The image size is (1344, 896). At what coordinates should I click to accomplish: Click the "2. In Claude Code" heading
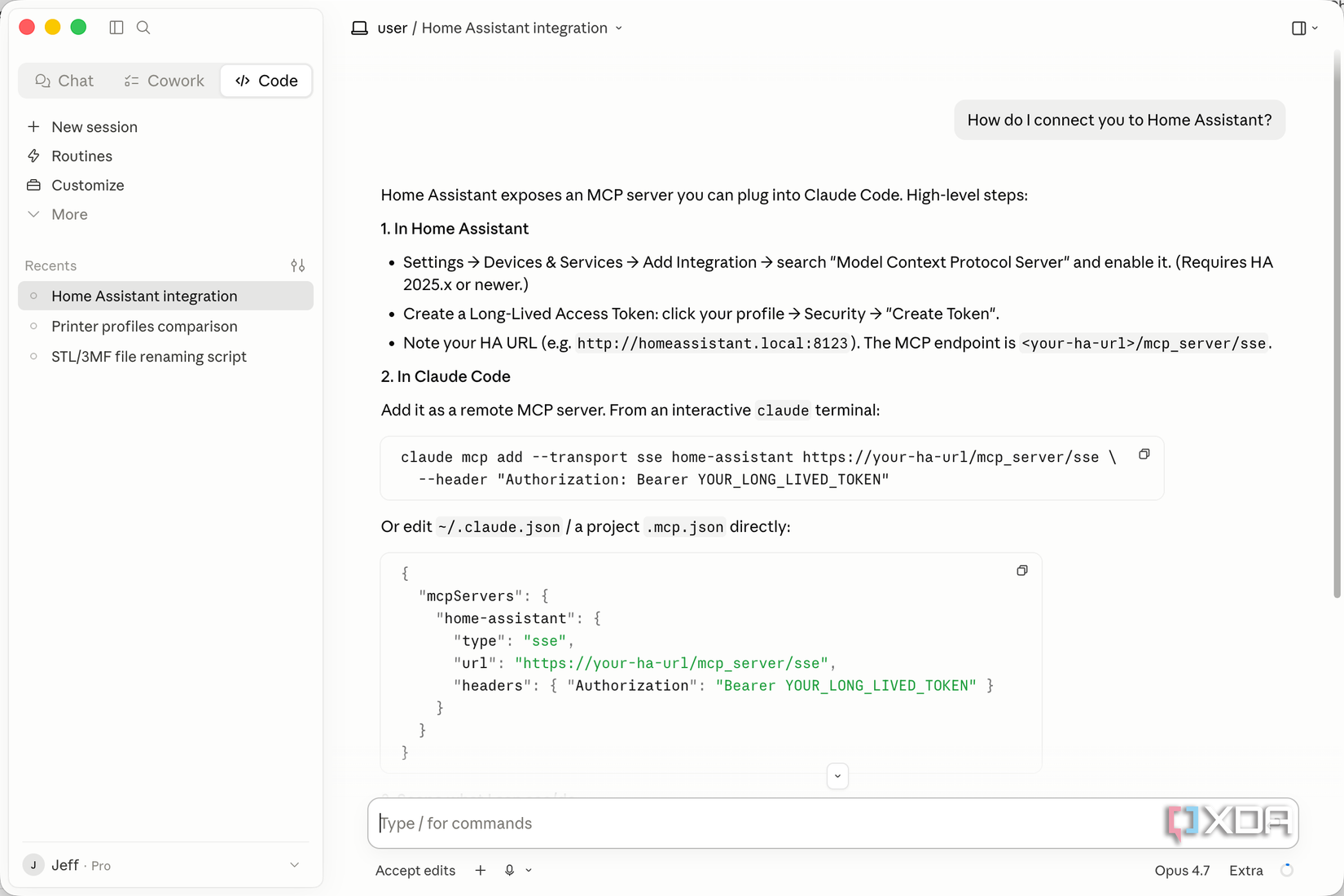pyautogui.click(x=446, y=376)
